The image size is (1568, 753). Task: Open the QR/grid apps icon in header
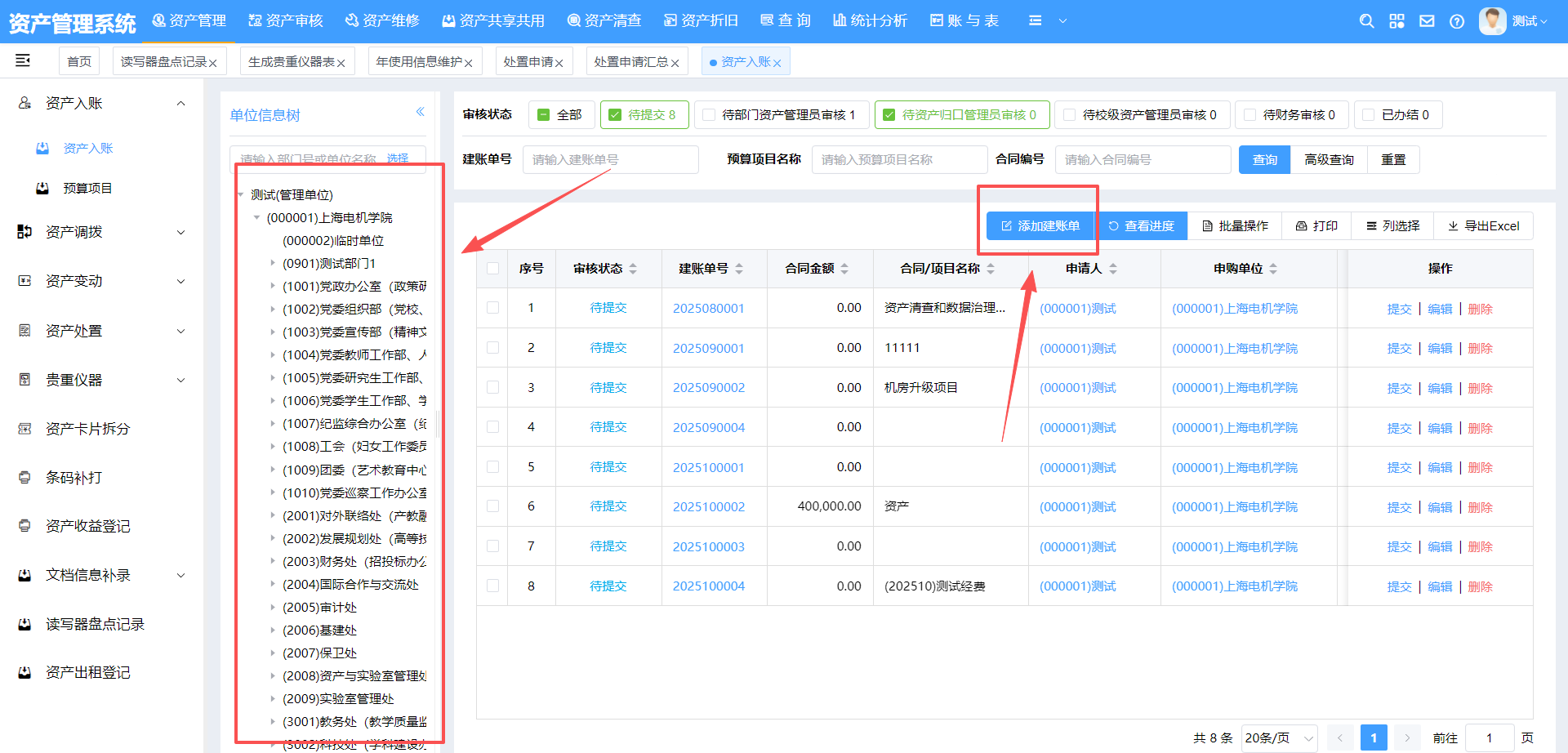1396,21
